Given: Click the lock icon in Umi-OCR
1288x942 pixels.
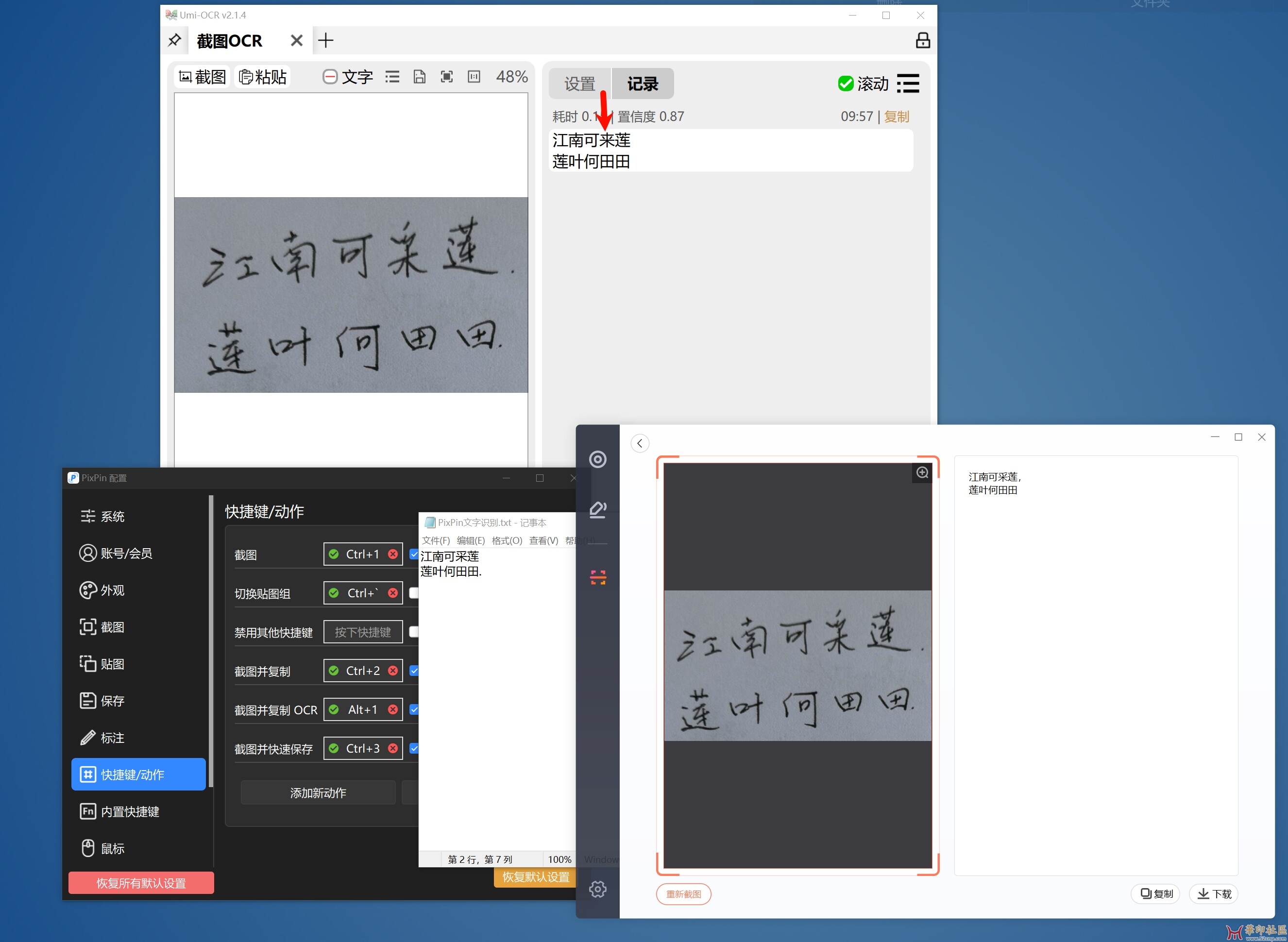Looking at the screenshot, I should pyautogui.click(x=922, y=40).
